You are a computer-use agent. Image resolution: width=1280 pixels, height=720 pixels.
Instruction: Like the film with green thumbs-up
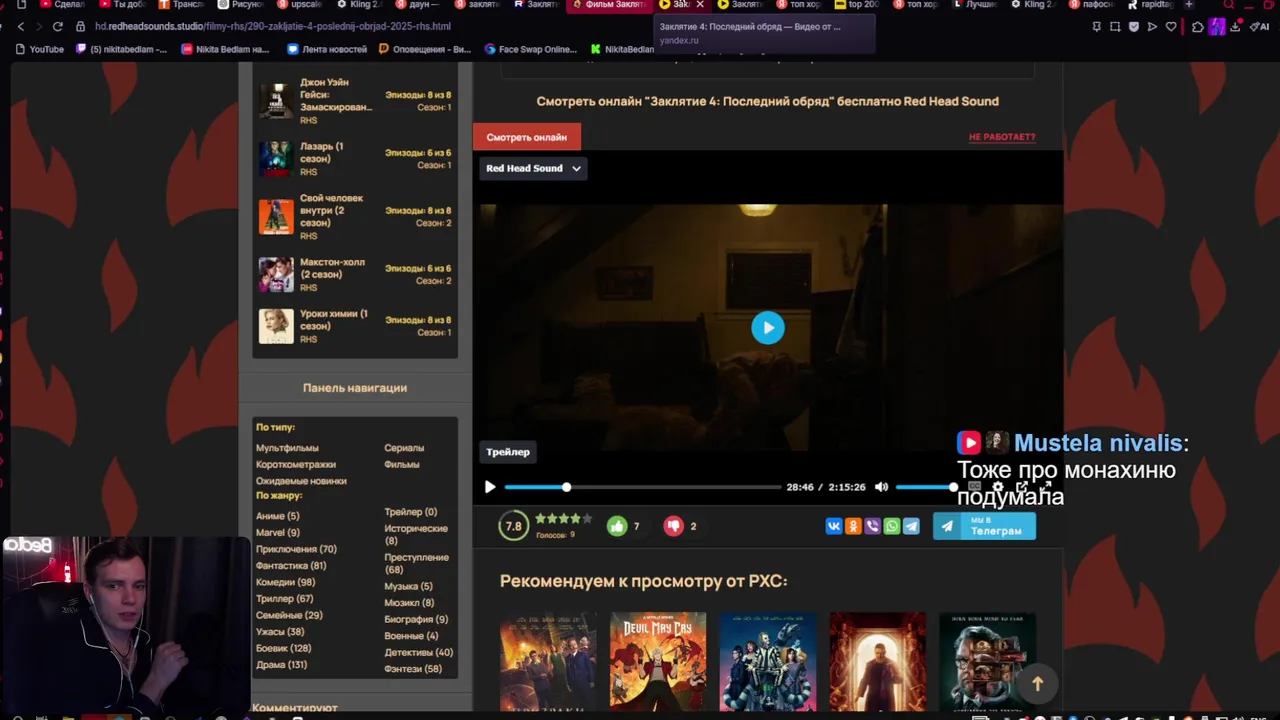click(x=617, y=526)
